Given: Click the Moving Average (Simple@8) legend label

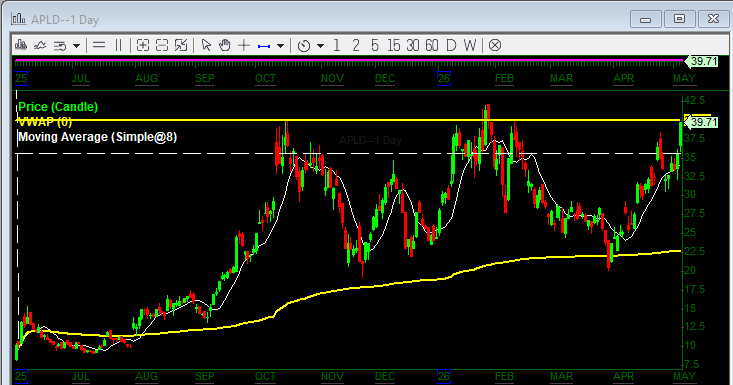Looking at the screenshot, I should coord(97,137).
